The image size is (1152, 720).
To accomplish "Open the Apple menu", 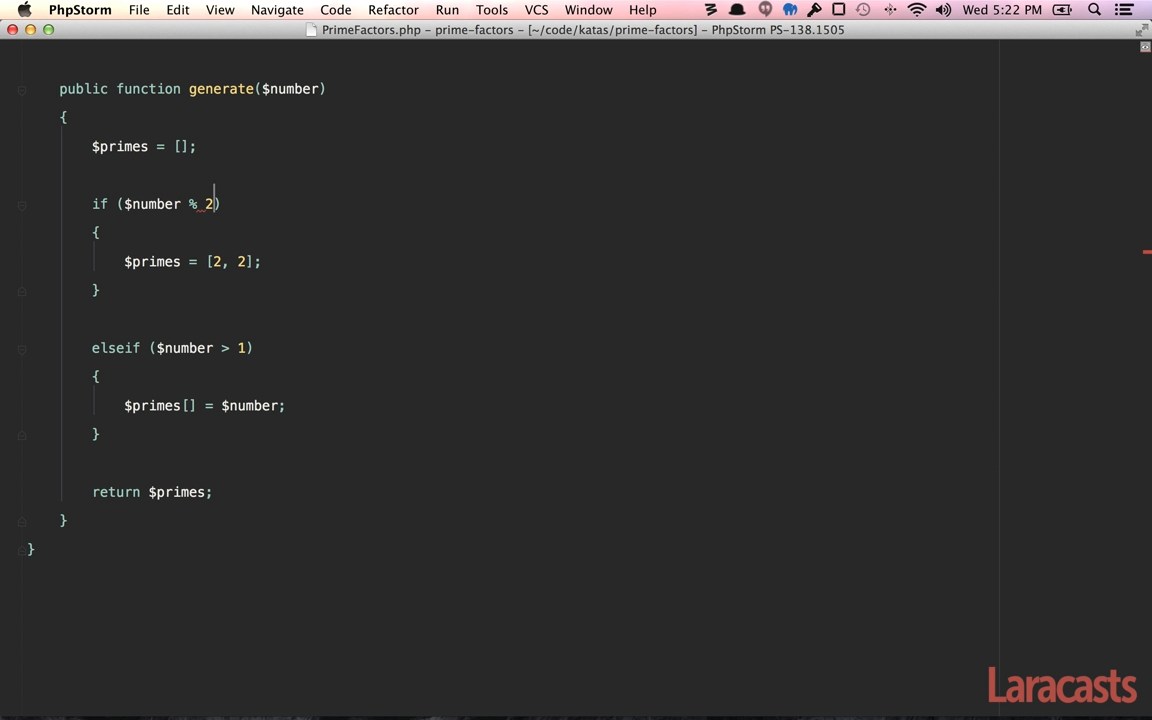I will [24, 10].
